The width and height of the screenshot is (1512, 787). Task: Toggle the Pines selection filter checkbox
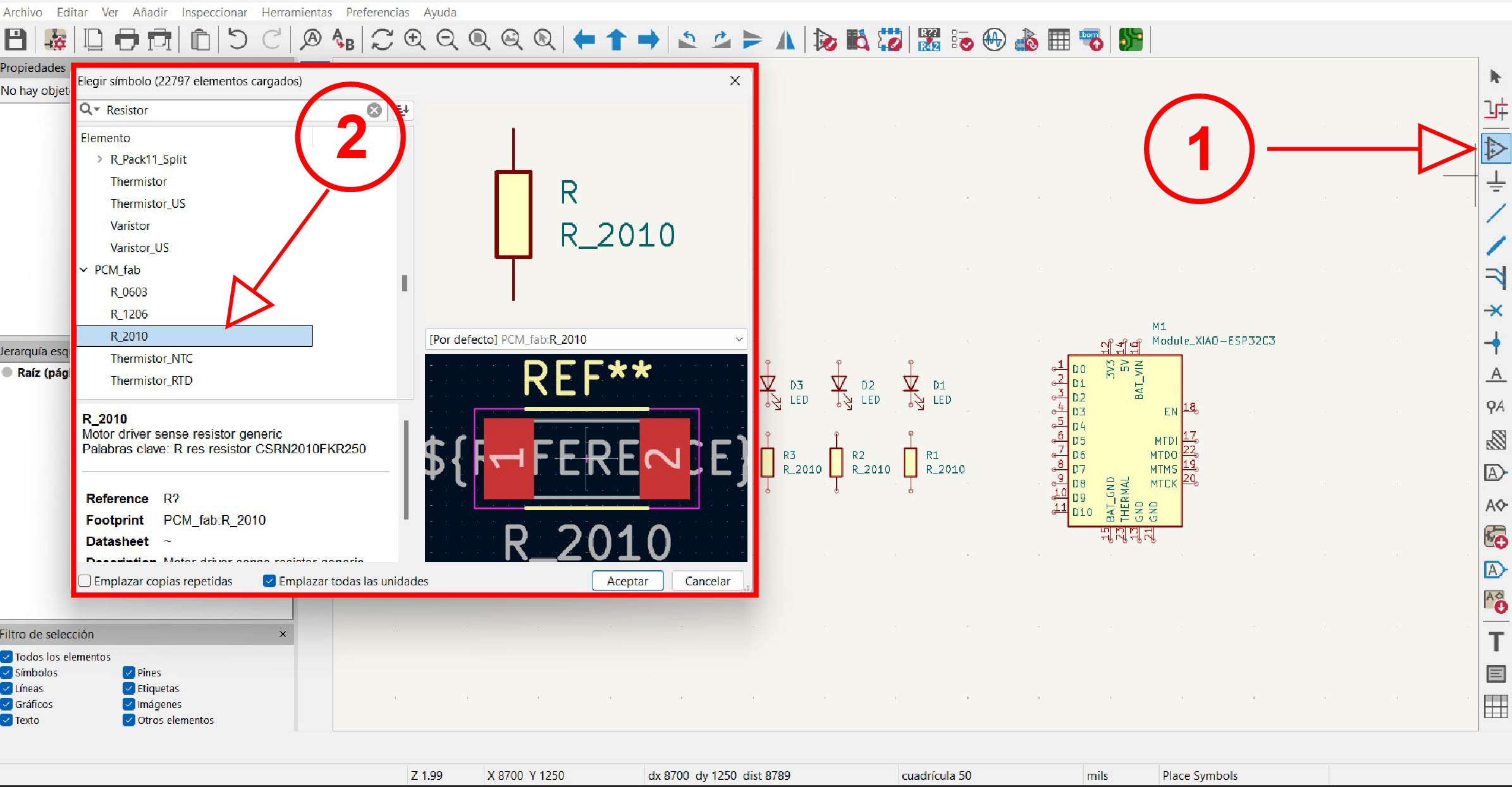129,673
